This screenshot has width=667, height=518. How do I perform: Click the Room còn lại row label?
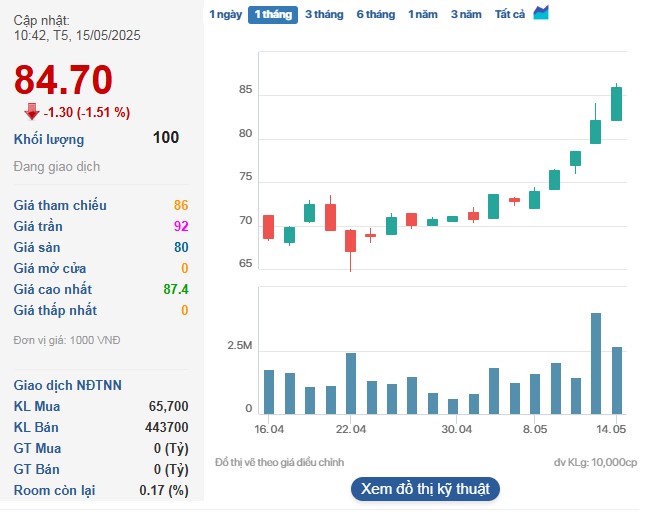pos(56,490)
